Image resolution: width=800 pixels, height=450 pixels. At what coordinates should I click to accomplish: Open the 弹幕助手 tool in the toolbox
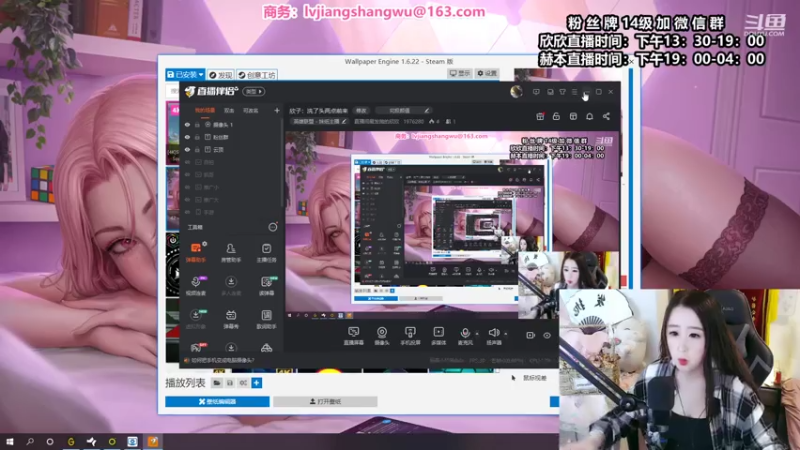196,252
